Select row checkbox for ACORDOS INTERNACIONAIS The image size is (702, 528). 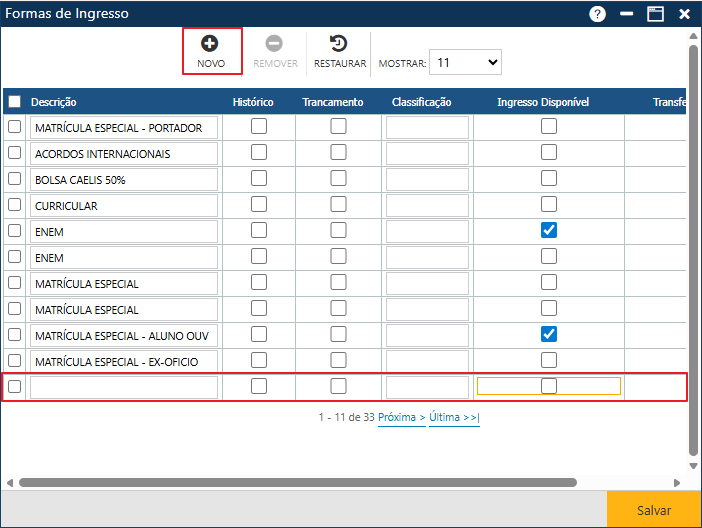14,153
